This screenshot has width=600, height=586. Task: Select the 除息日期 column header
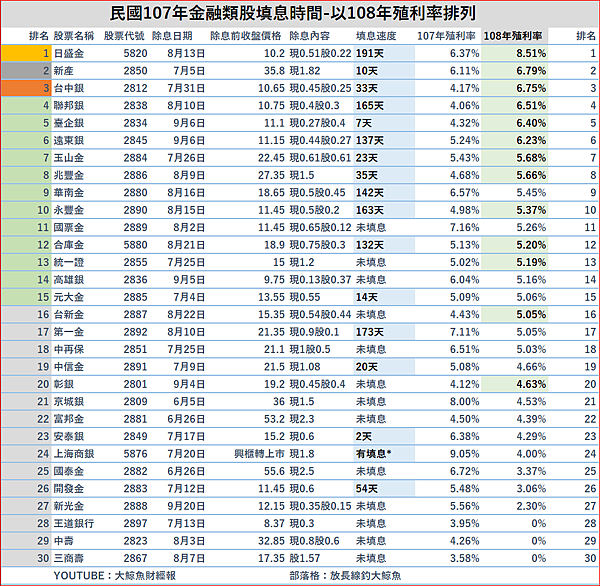coord(172,36)
